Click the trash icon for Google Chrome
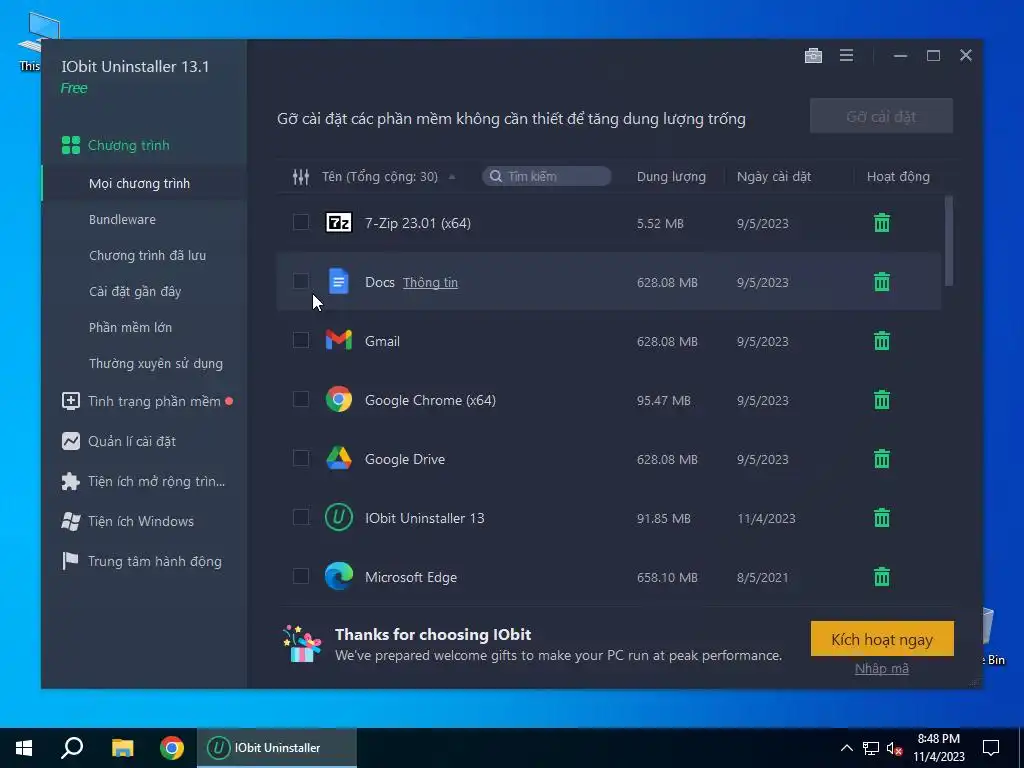 click(882, 400)
